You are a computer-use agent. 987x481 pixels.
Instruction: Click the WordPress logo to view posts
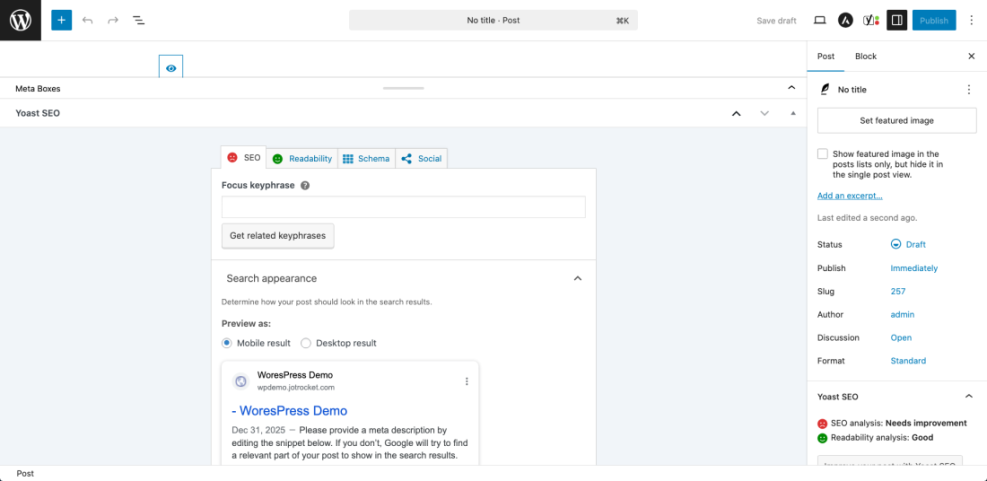[20, 20]
